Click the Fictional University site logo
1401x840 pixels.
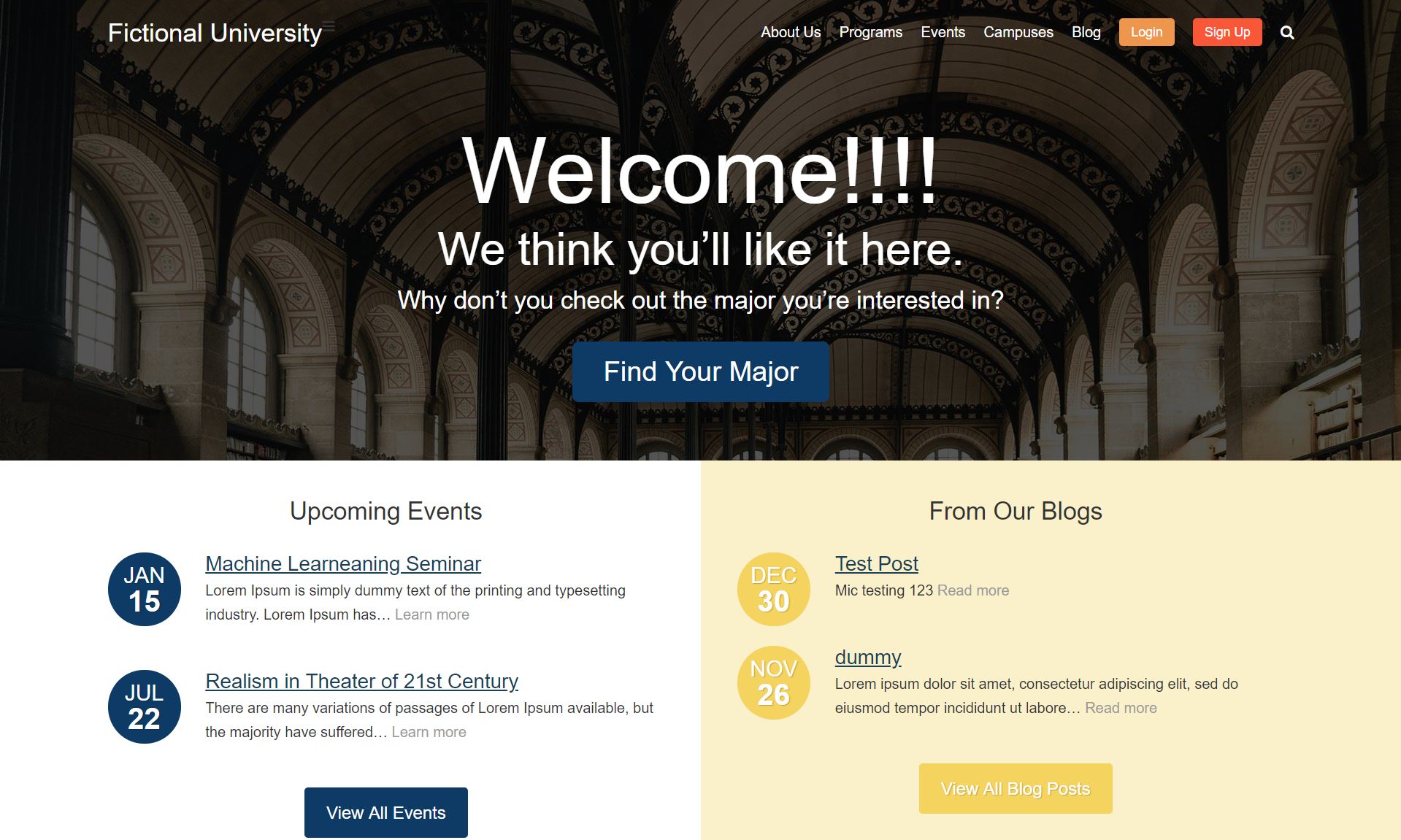[215, 33]
